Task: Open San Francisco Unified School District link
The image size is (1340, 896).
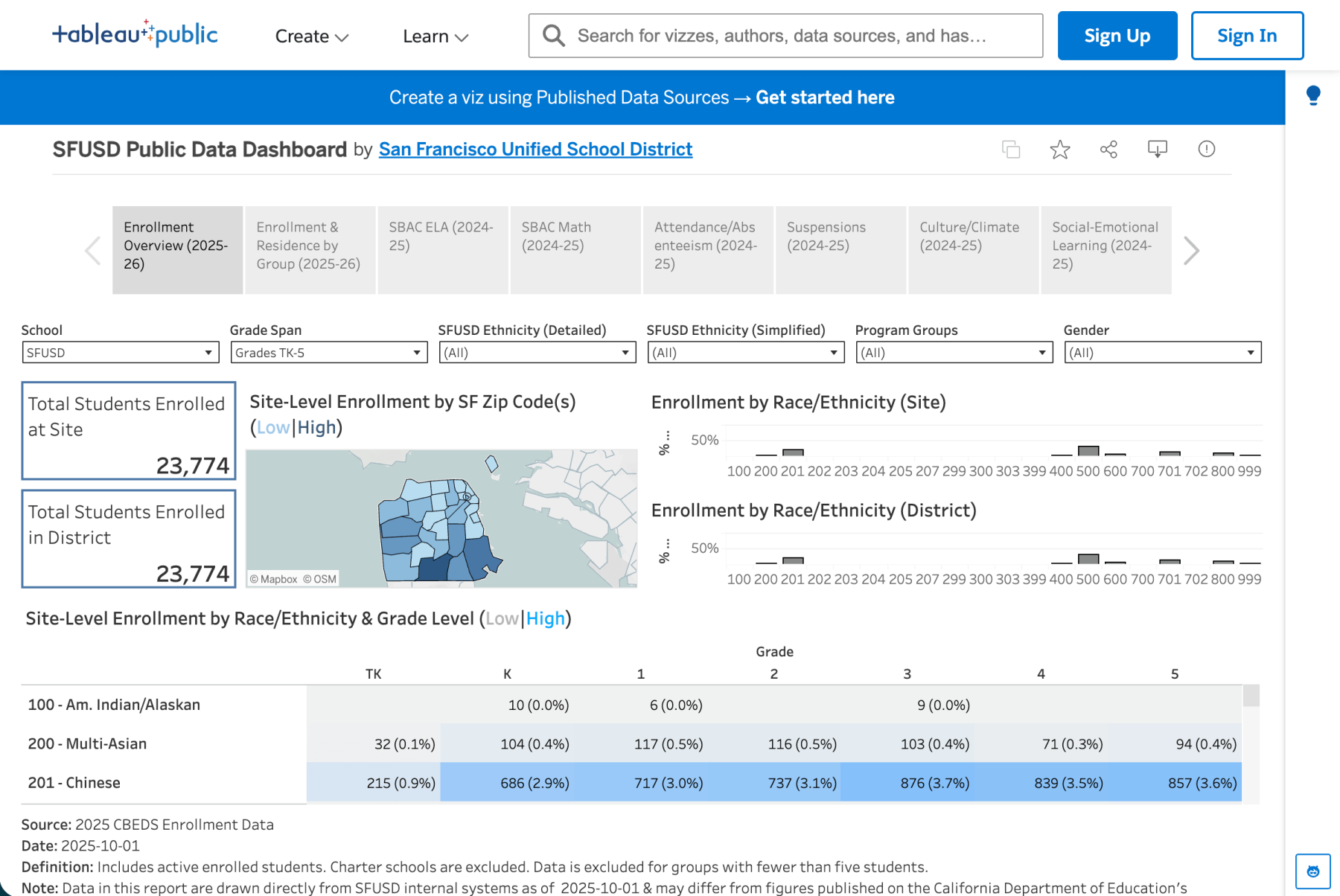Action: click(535, 150)
